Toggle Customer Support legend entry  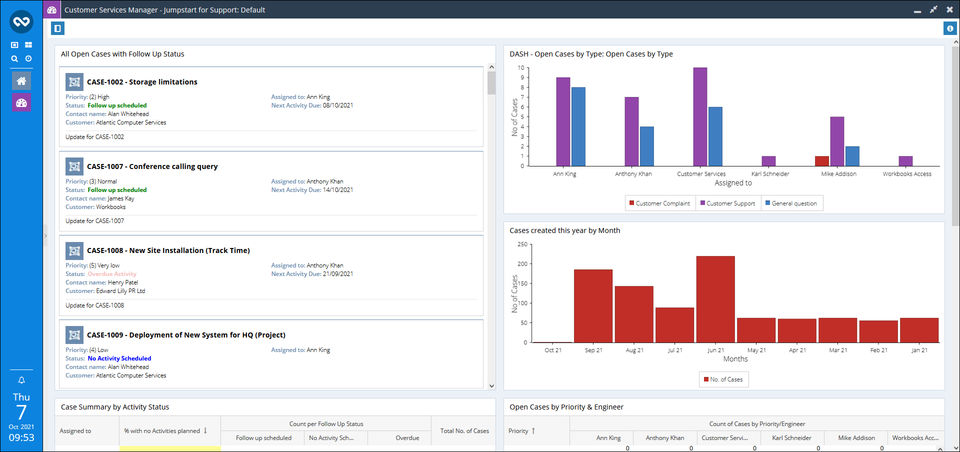point(727,203)
